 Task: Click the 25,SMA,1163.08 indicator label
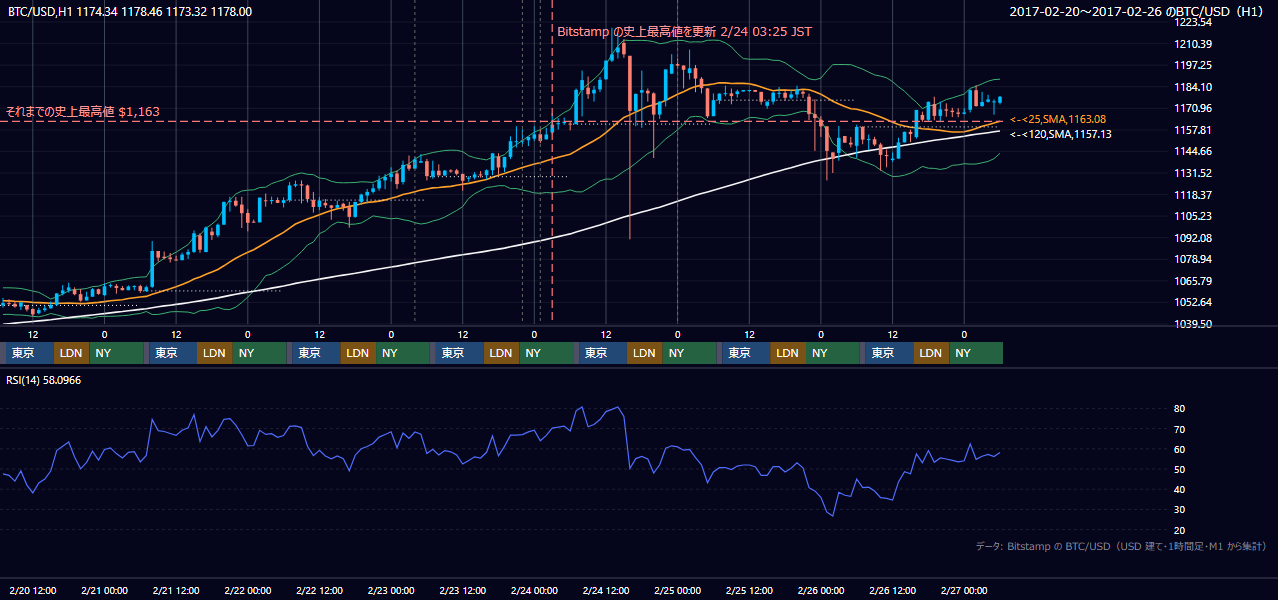[x=1058, y=119]
